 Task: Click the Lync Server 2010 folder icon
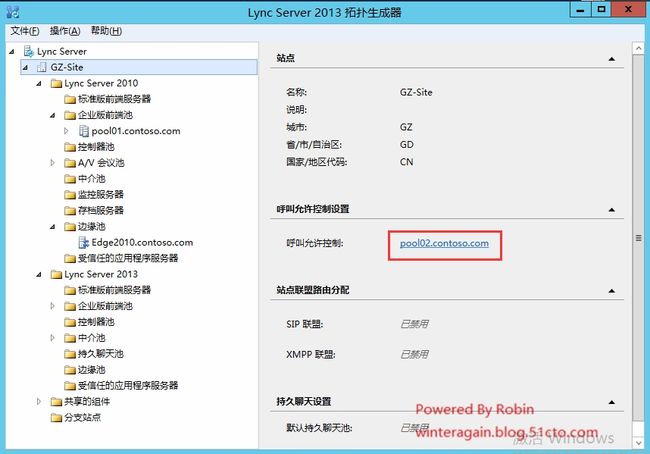56,83
